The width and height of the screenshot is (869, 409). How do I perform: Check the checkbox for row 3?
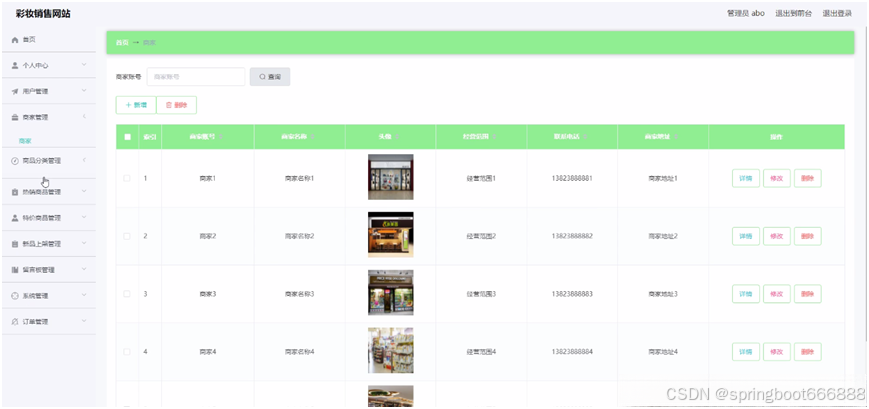click(x=127, y=294)
